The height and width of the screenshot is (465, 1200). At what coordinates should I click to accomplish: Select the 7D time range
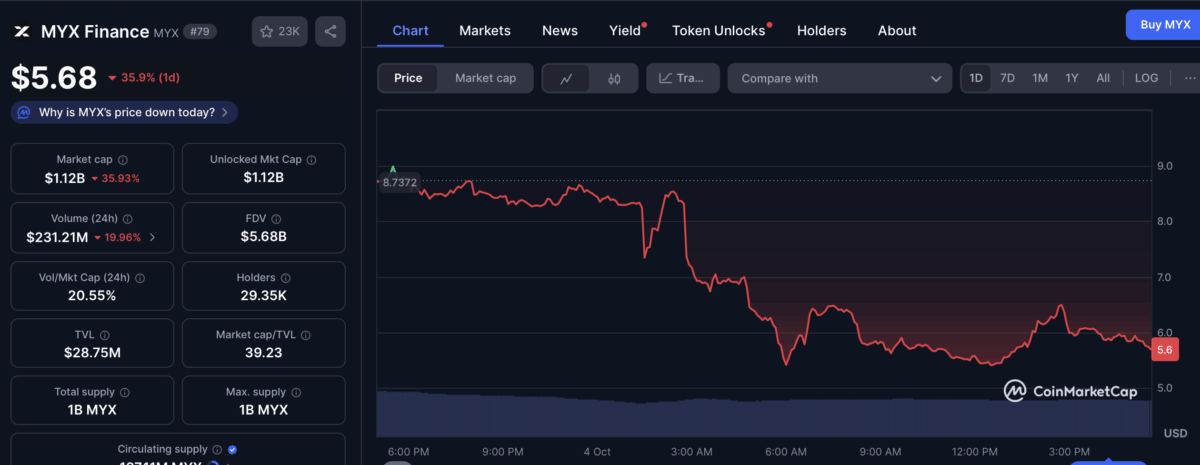click(1008, 78)
